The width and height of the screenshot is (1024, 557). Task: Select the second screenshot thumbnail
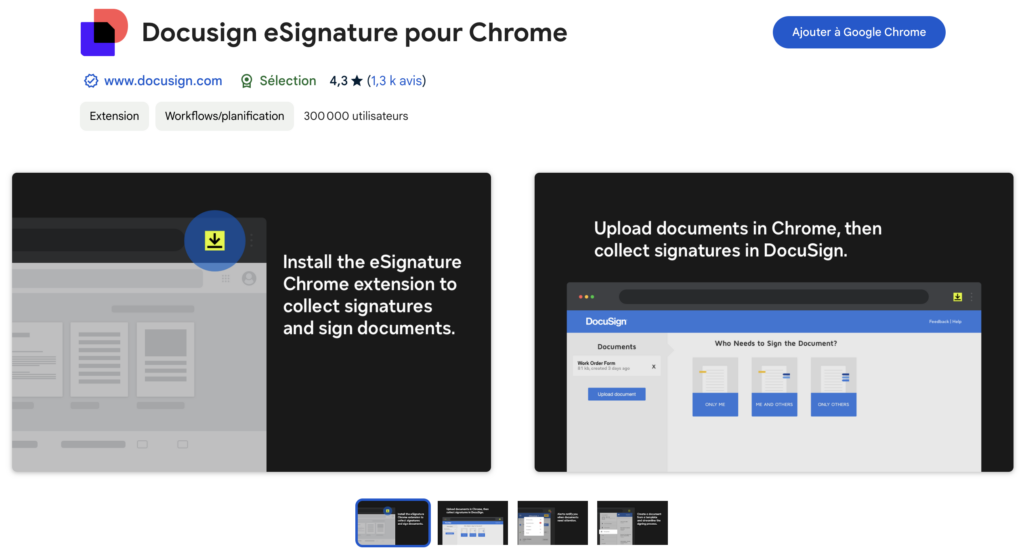[x=473, y=523]
